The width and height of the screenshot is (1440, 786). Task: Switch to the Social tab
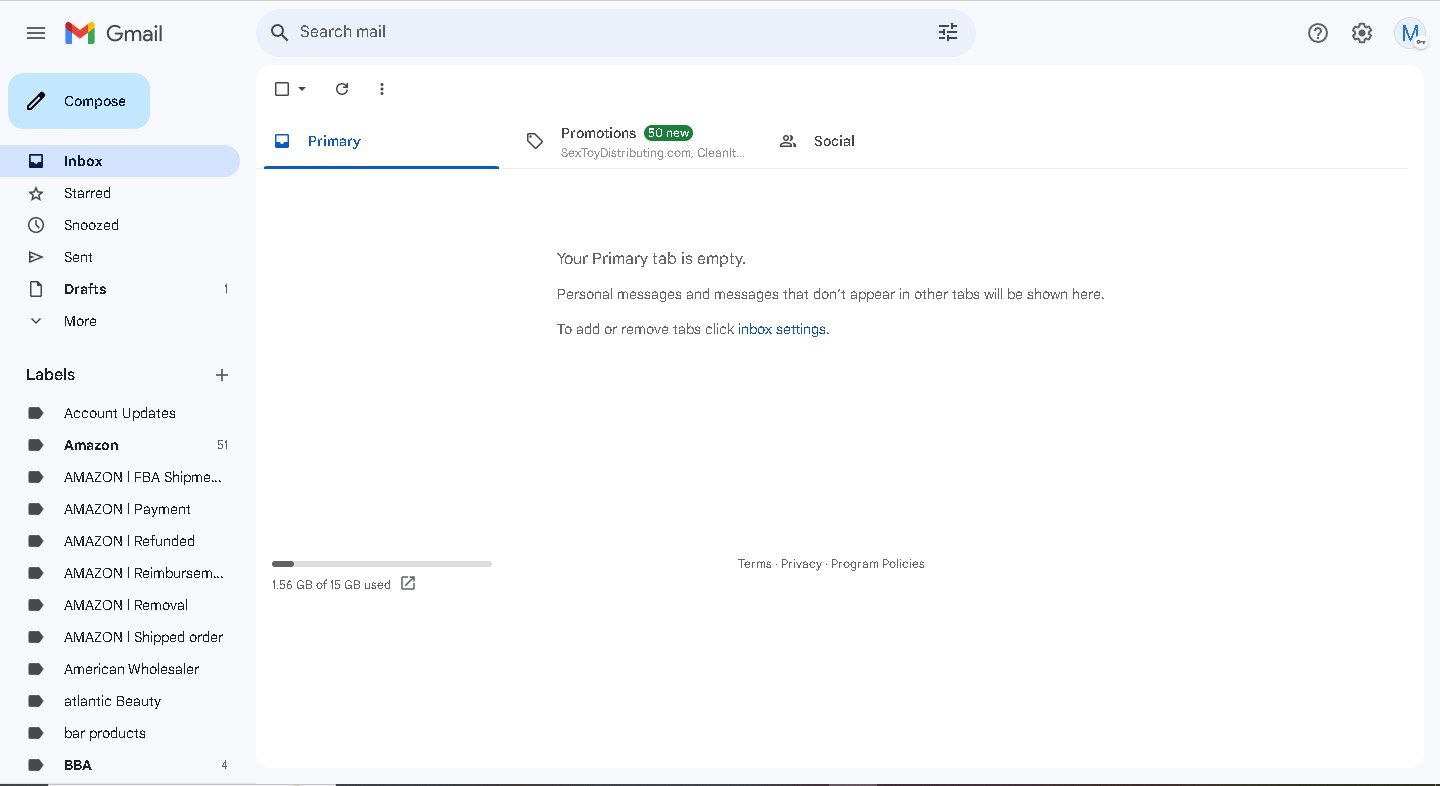pos(818,141)
